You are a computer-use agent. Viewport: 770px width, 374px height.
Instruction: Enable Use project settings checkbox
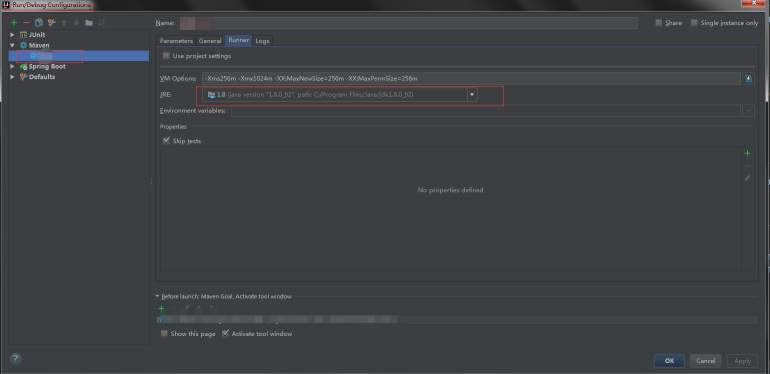(x=166, y=56)
